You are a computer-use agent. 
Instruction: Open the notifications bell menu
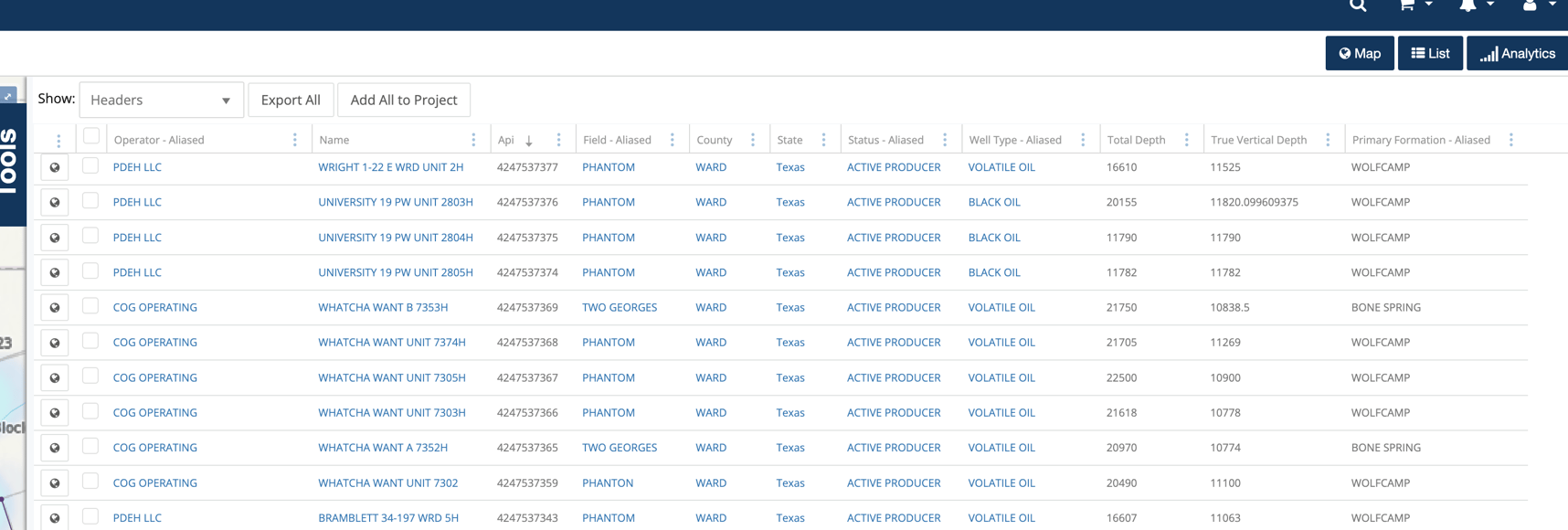pos(1475,5)
